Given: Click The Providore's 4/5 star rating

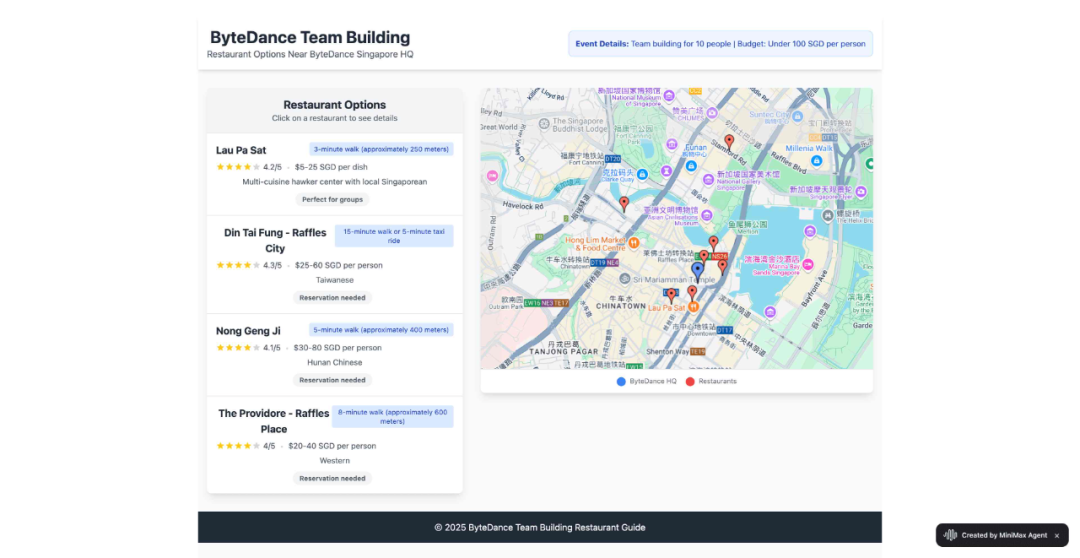Looking at the screenshot, I should click(245, 446).
